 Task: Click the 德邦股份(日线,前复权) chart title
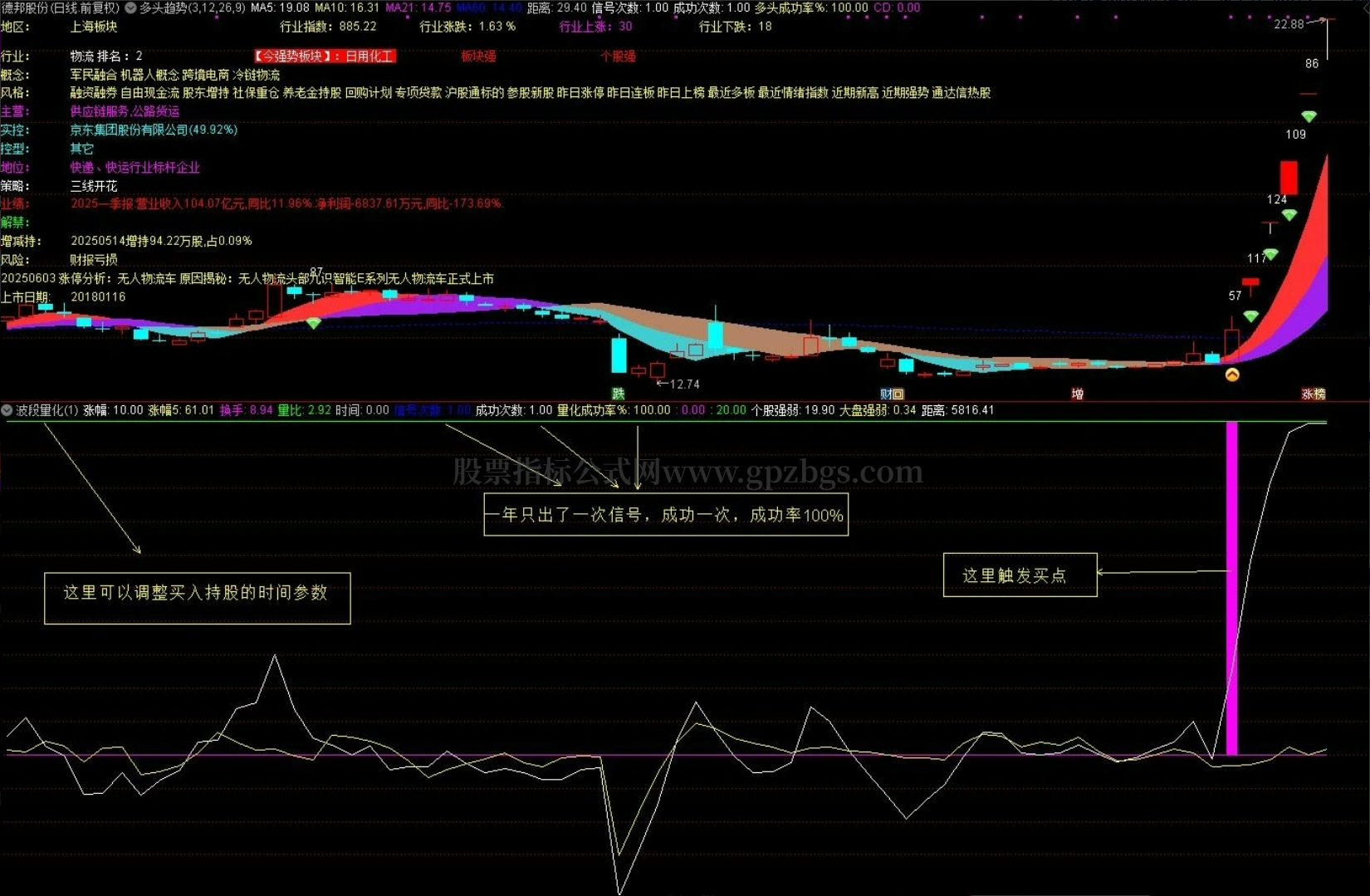pos(60,7)
